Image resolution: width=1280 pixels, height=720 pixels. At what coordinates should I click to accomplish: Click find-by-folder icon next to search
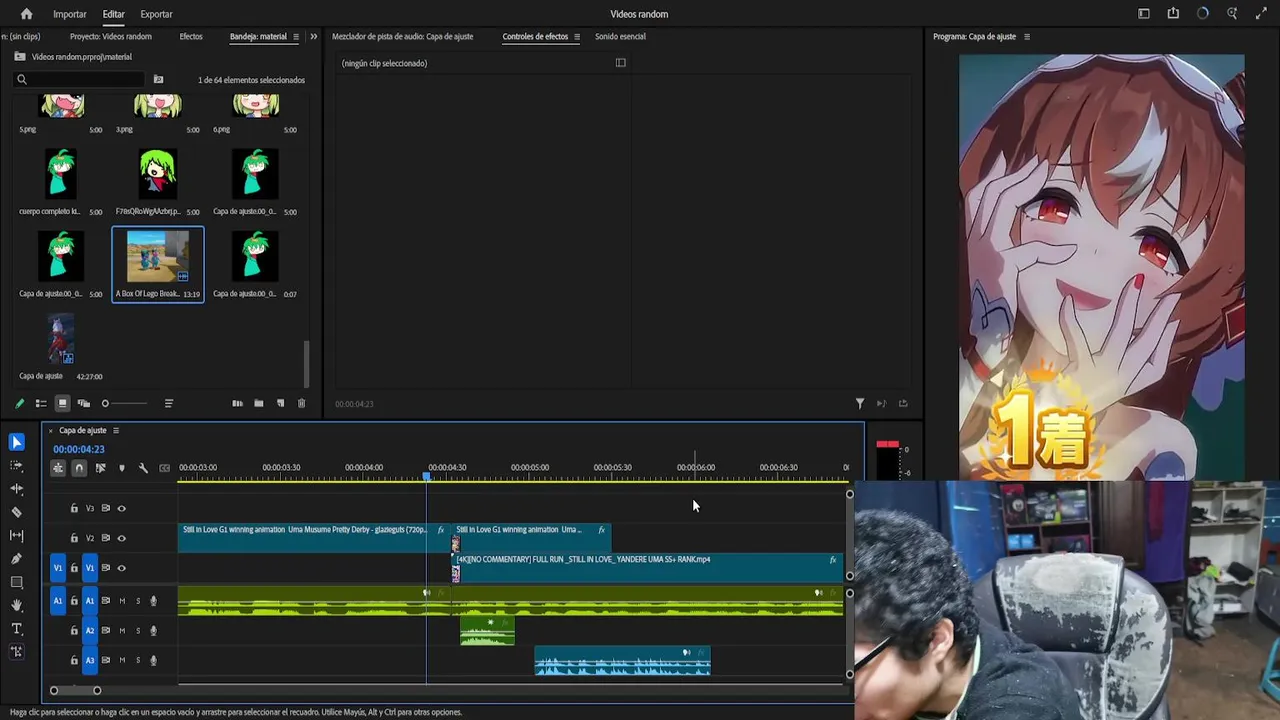(x=158, y=80)
